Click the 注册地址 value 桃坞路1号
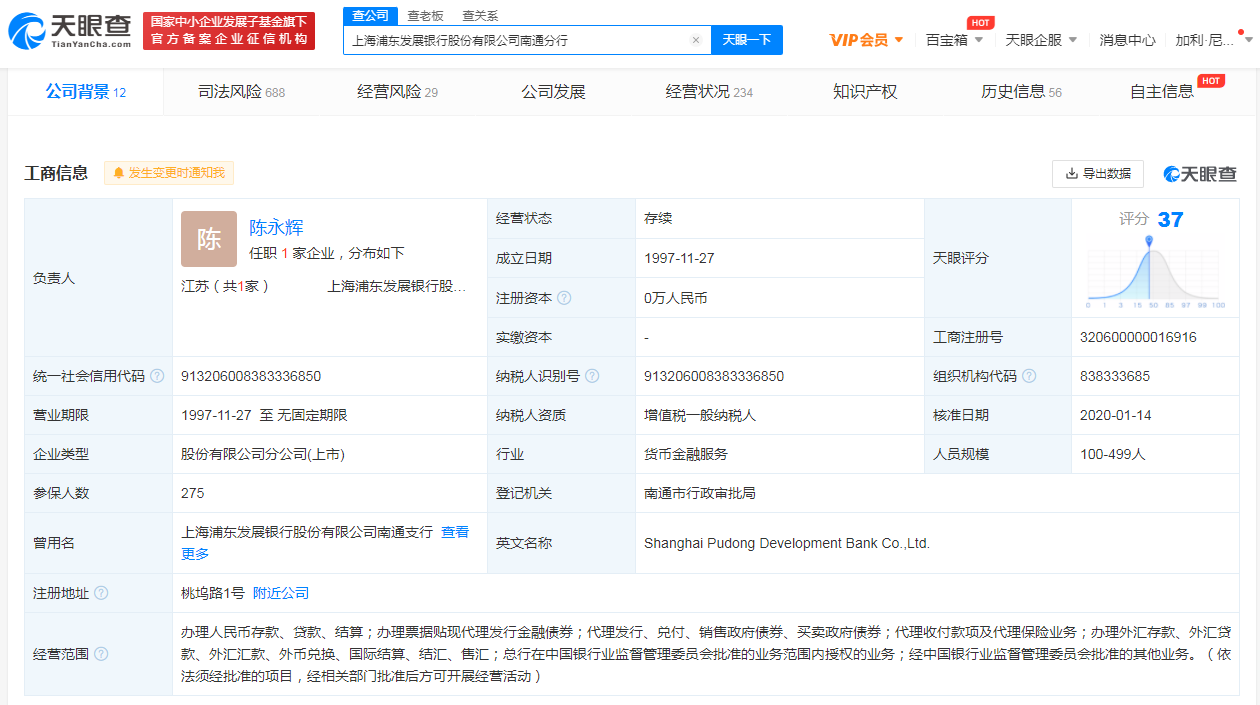This screenshot has width=1260, height=705. (213, 593)
